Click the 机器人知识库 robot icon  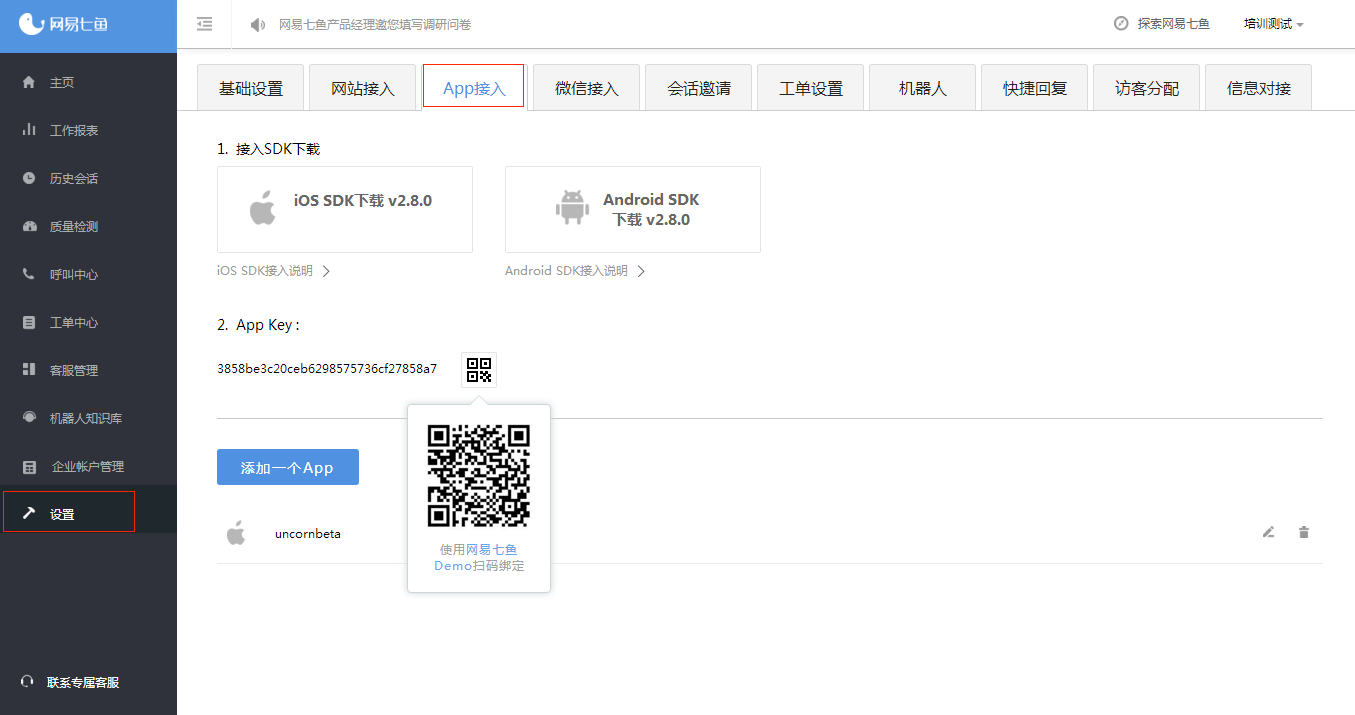[x=29, y=418]
